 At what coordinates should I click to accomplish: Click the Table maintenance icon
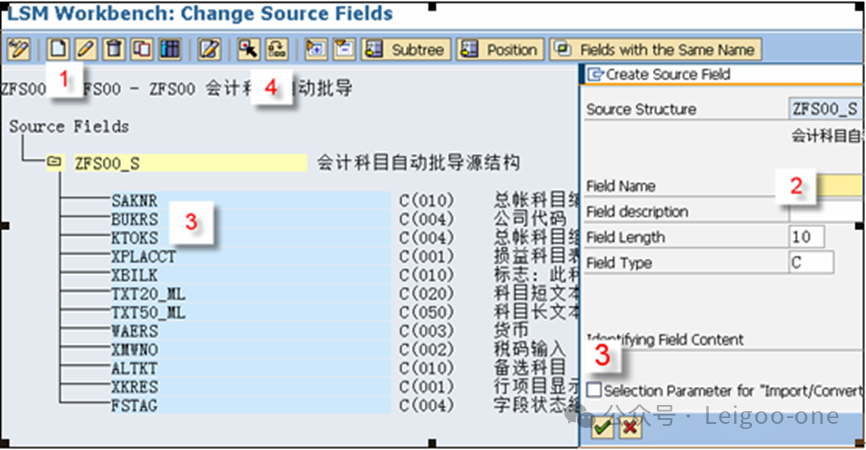[168, 49]
